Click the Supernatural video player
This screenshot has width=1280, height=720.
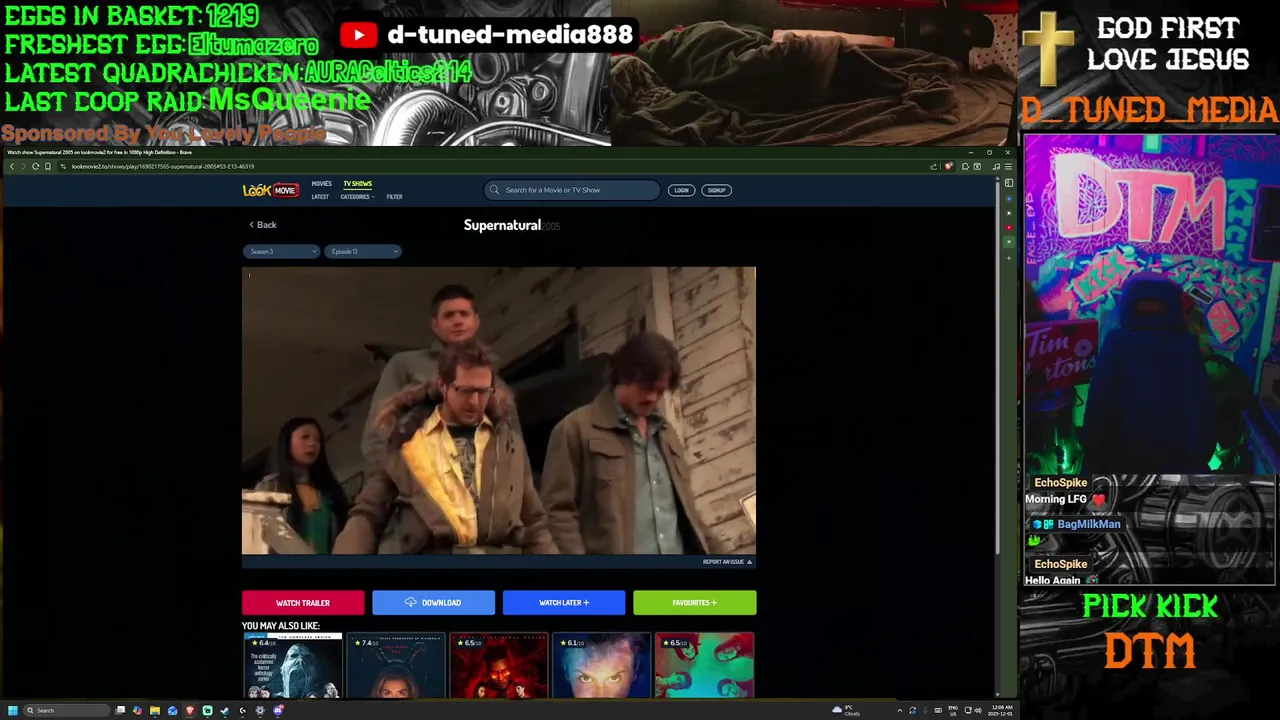click(x=499, y=410)
